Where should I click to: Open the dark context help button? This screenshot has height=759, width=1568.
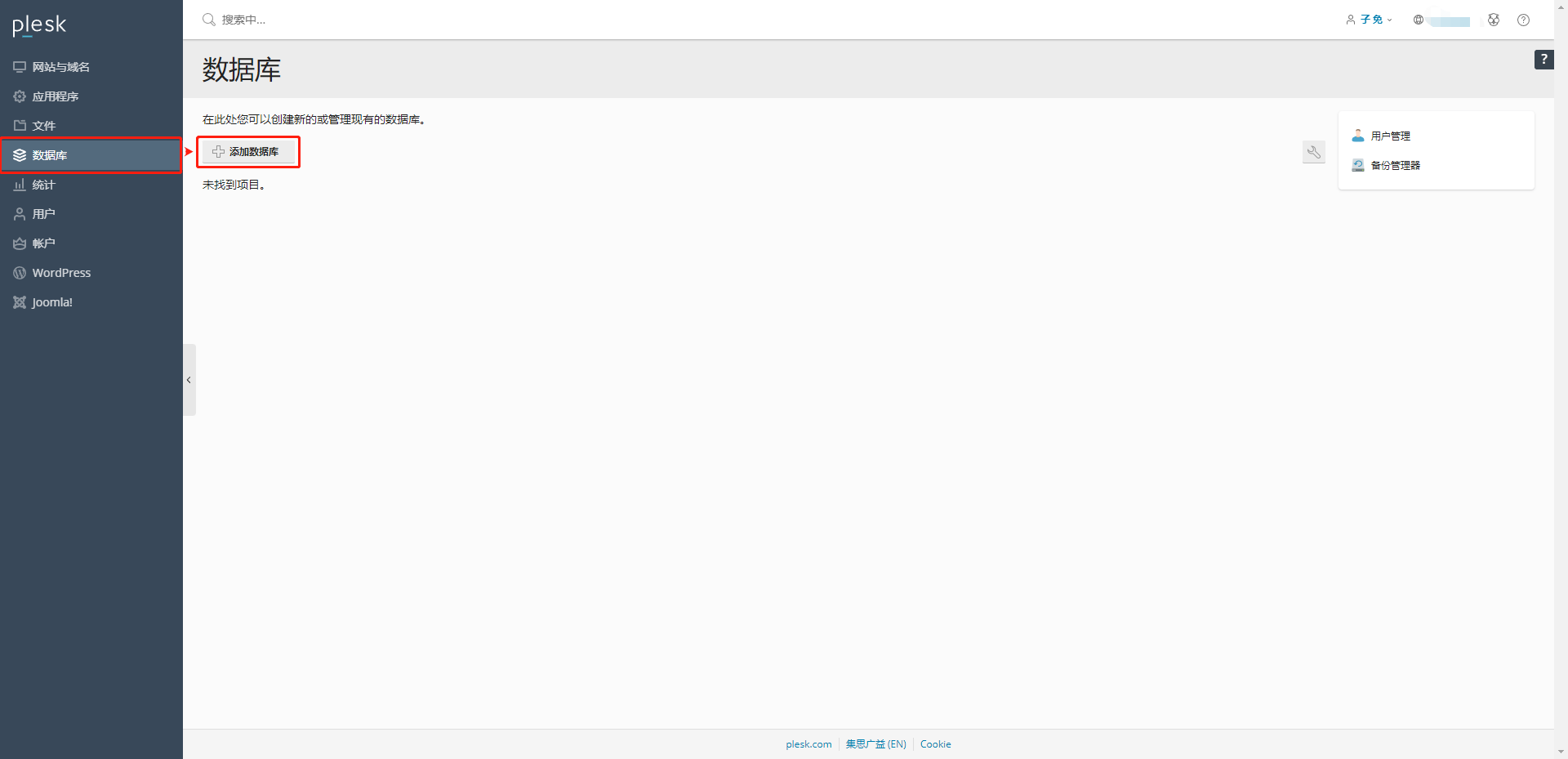[1543, 60]
